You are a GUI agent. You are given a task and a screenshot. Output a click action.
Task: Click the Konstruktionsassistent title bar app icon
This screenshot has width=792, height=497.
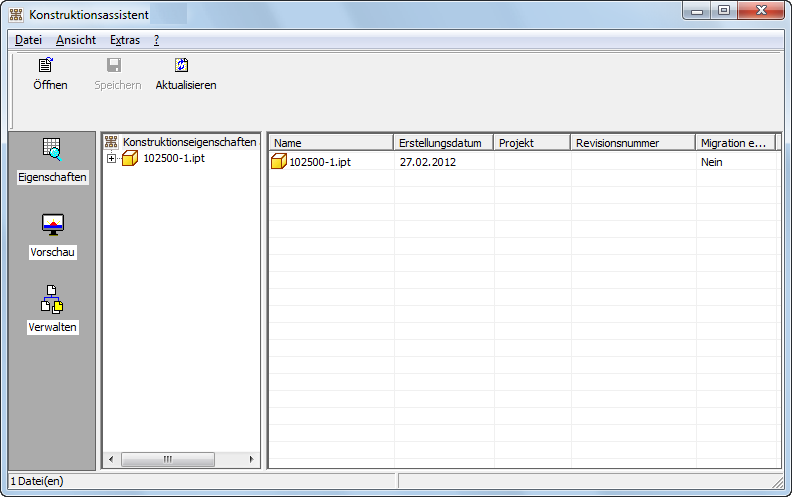(x=16, y=15)
